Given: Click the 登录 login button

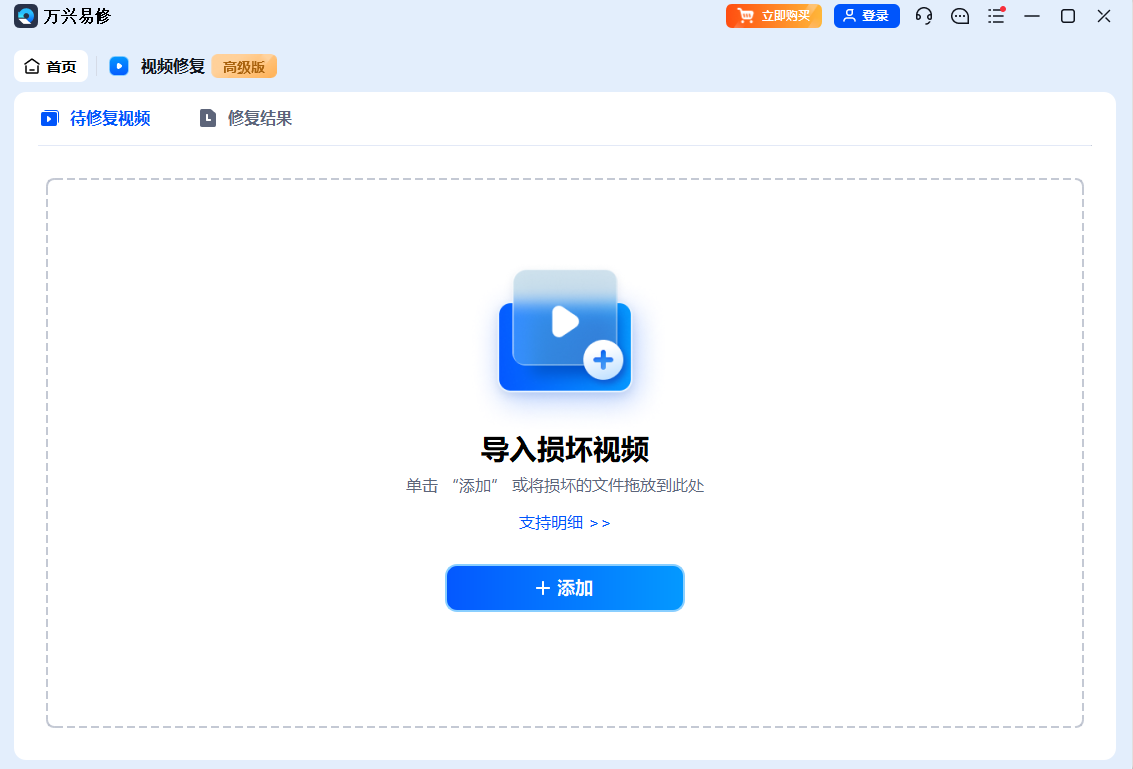Looking at the screenshot, I should pos(866,16).
